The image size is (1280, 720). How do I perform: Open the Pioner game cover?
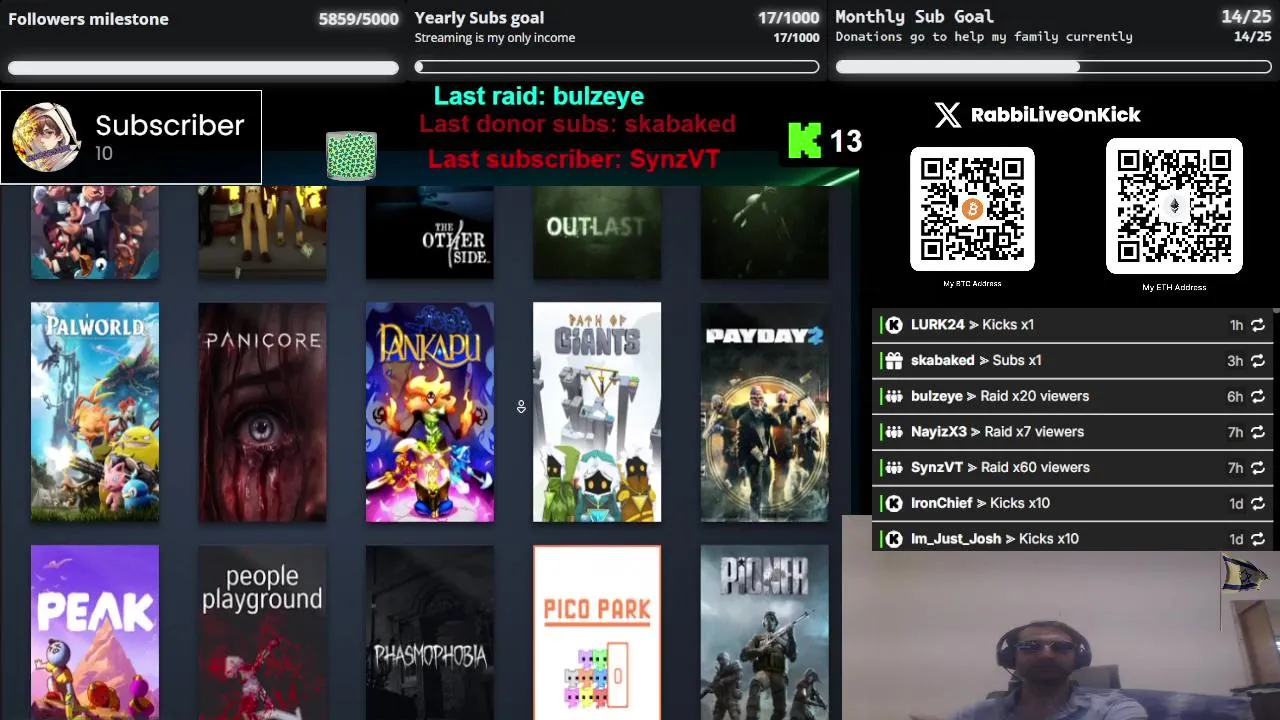click(x=765, y=632)
